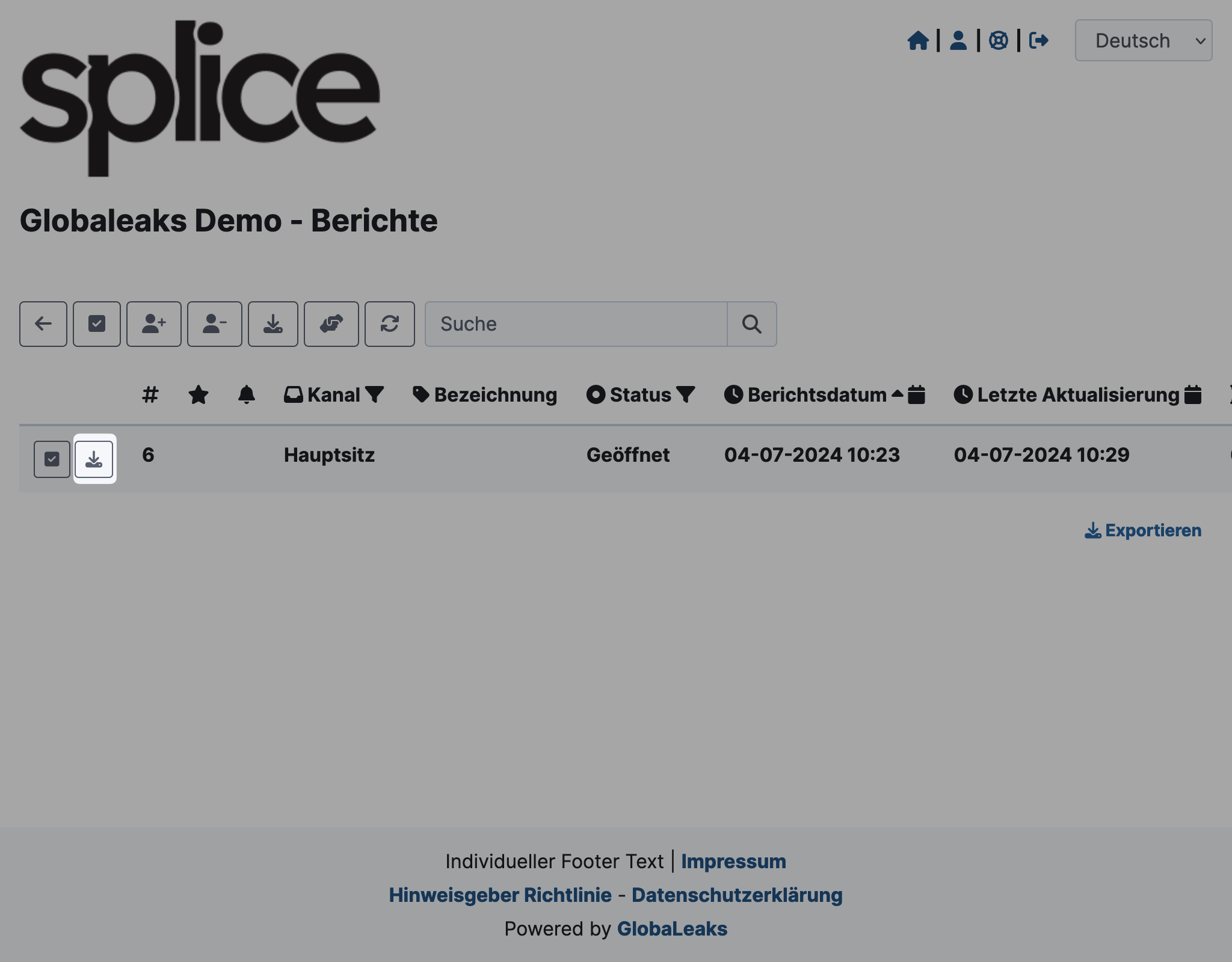This screenshot has height=962, width=1232.
Task: Download report 6 via row icon
Action: click(94, 459)
